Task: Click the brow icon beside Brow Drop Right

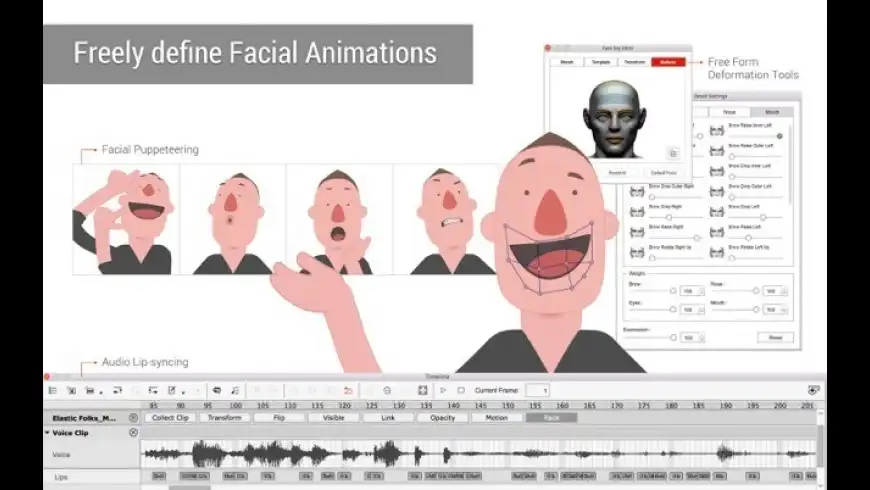Action: (637, 211)
